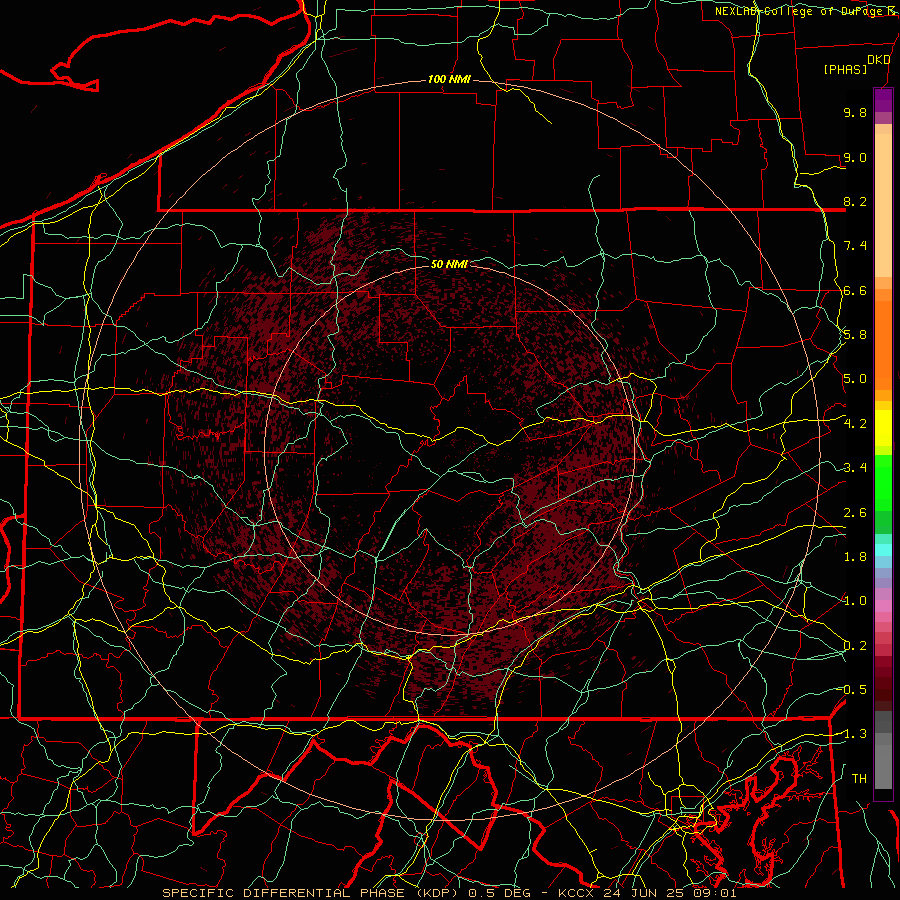Viewport: 900px width, 900px height.
Task: Click the 9.0 legend value
Action: pos(855,157)
